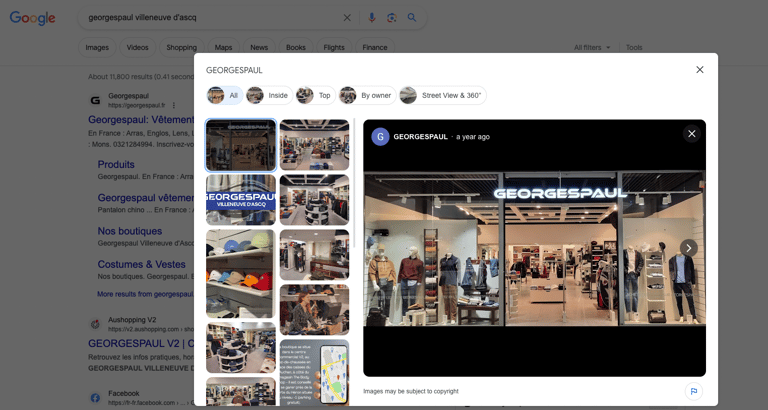Go to the next photo arrow
Viewport: 768px width, 410px height.
click(689, 248)
